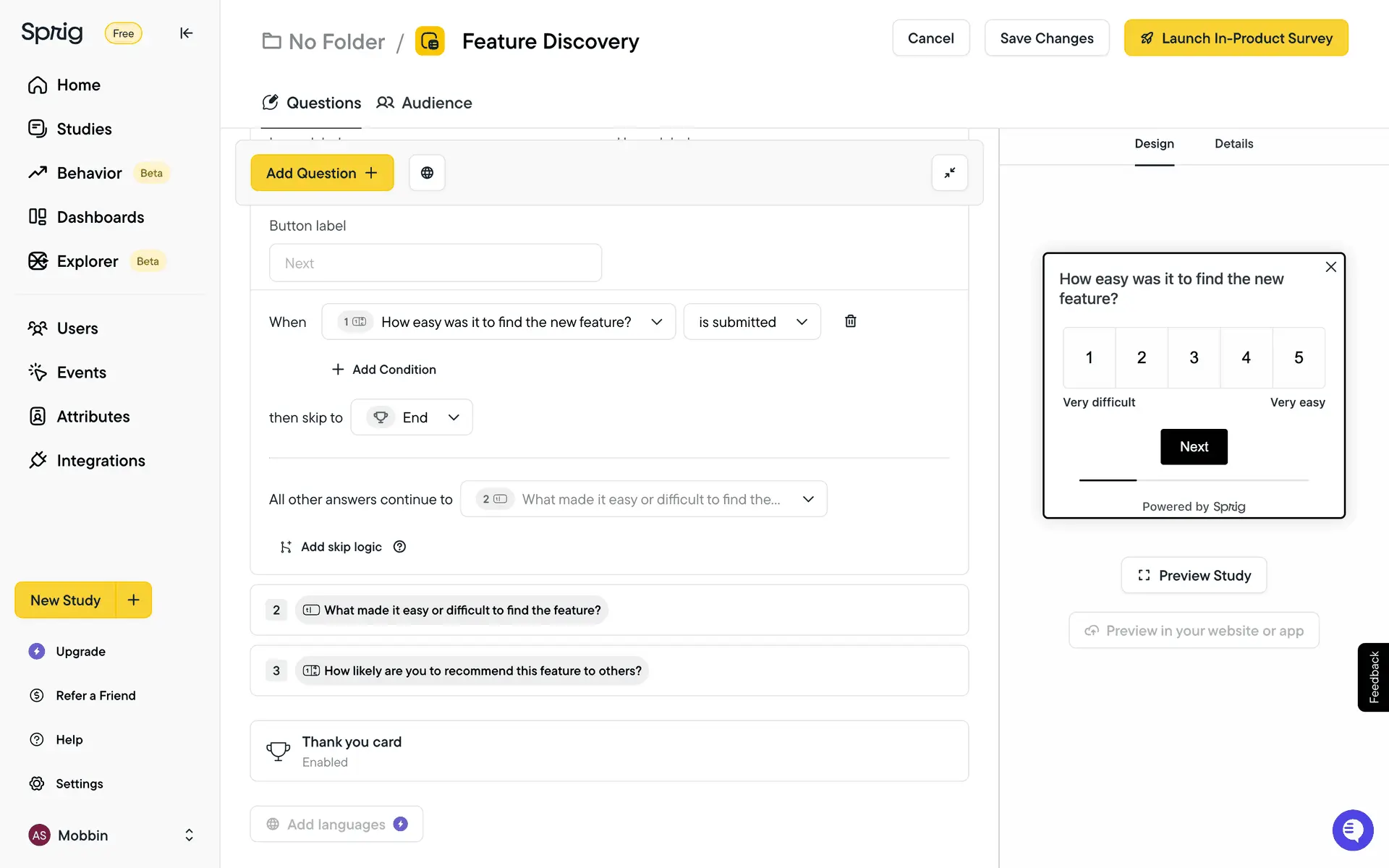The image size is (1389, 868).
Task: Delete the skip logic condition
Action: tap(851, 321)
